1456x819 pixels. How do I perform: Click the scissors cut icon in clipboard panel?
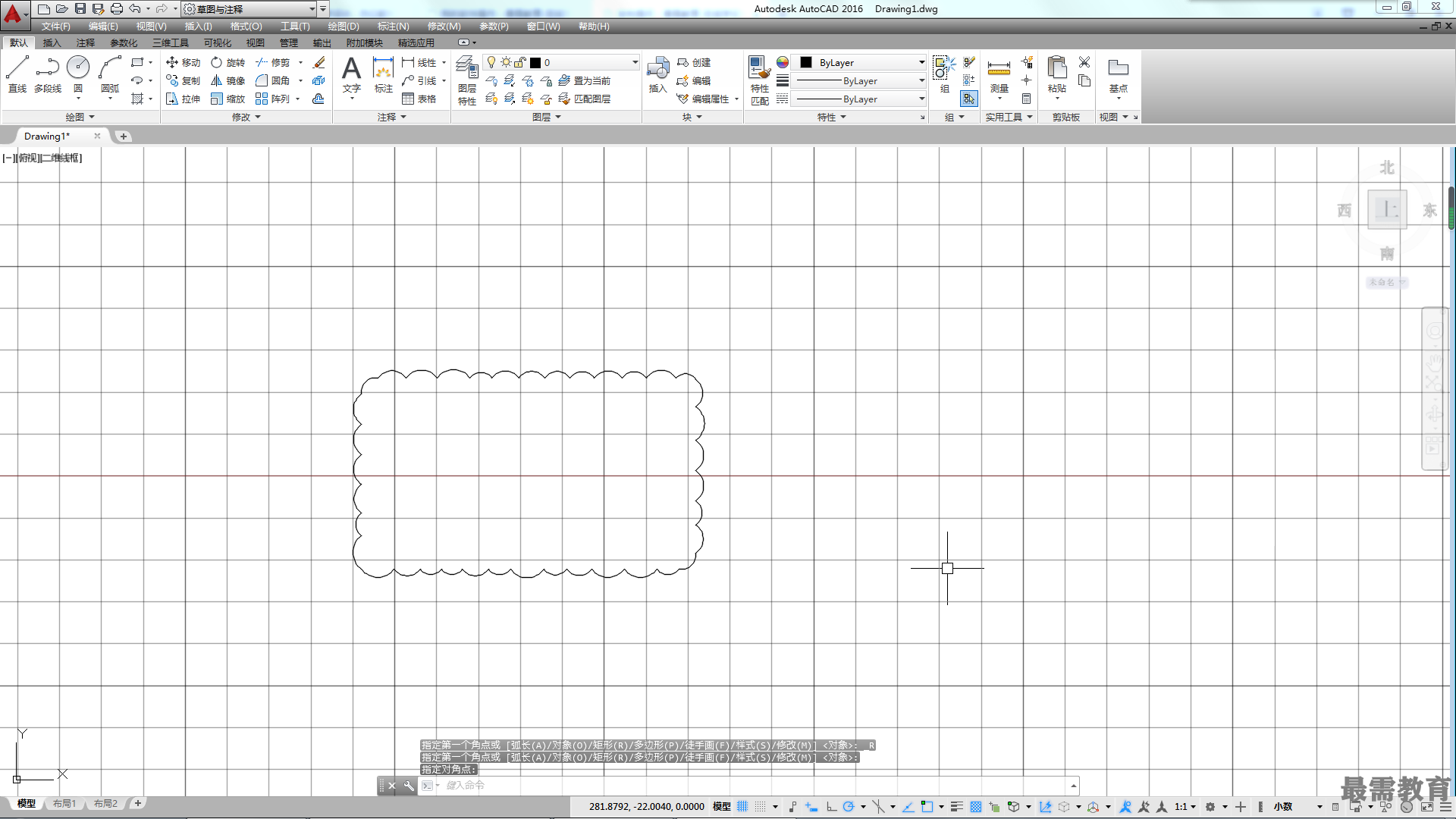1084,62
